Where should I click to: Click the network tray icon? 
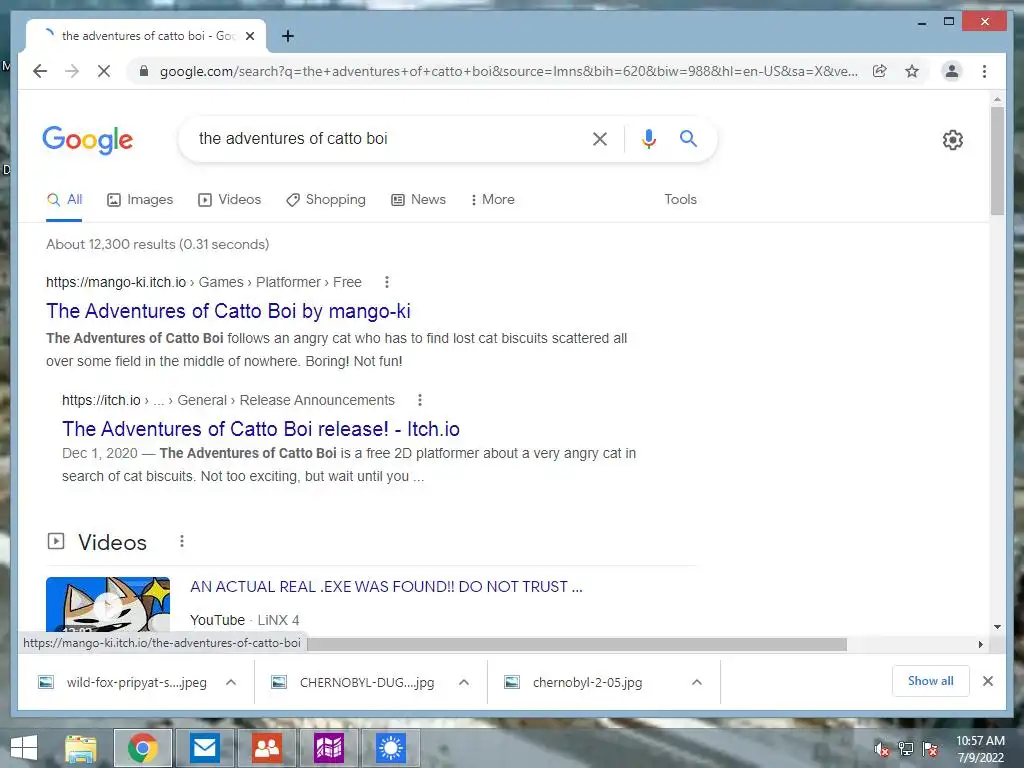click(906, 749)
